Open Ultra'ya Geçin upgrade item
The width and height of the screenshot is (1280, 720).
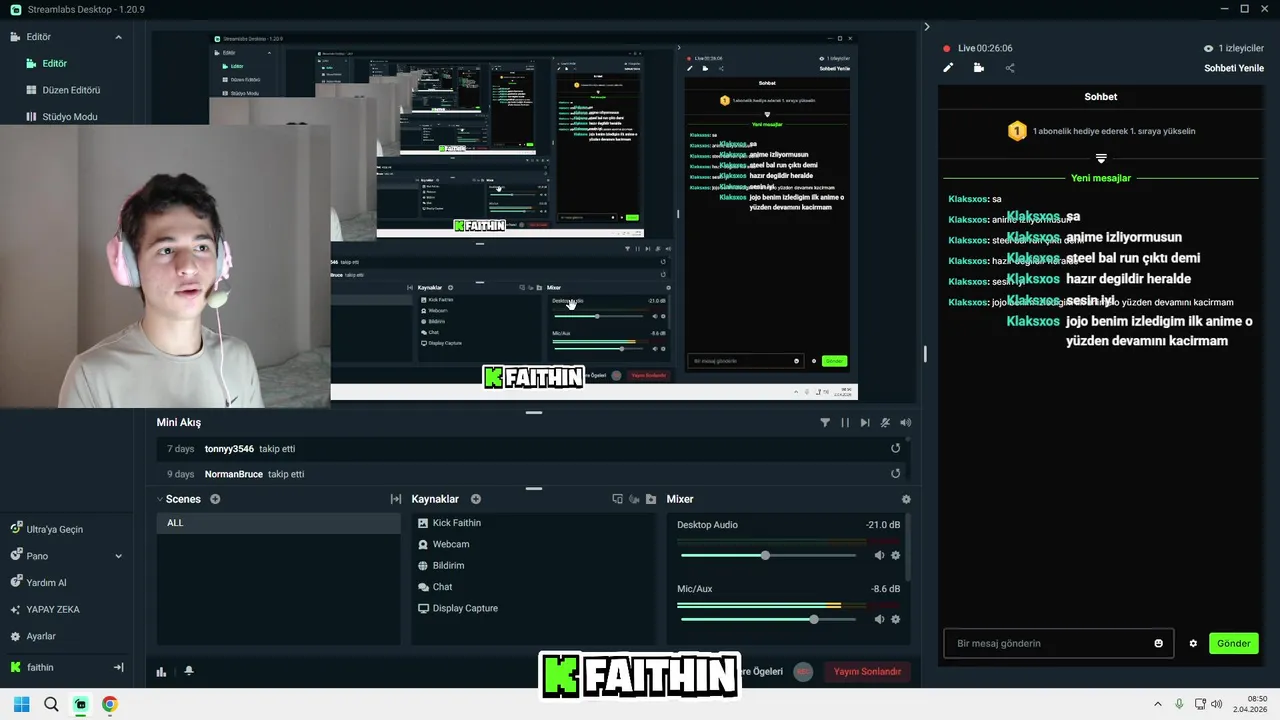pyautogui.click(x=54, y=529)
